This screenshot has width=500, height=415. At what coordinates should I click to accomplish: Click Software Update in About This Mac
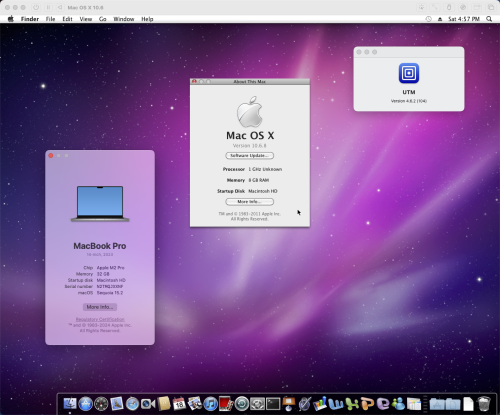point(250,156)
